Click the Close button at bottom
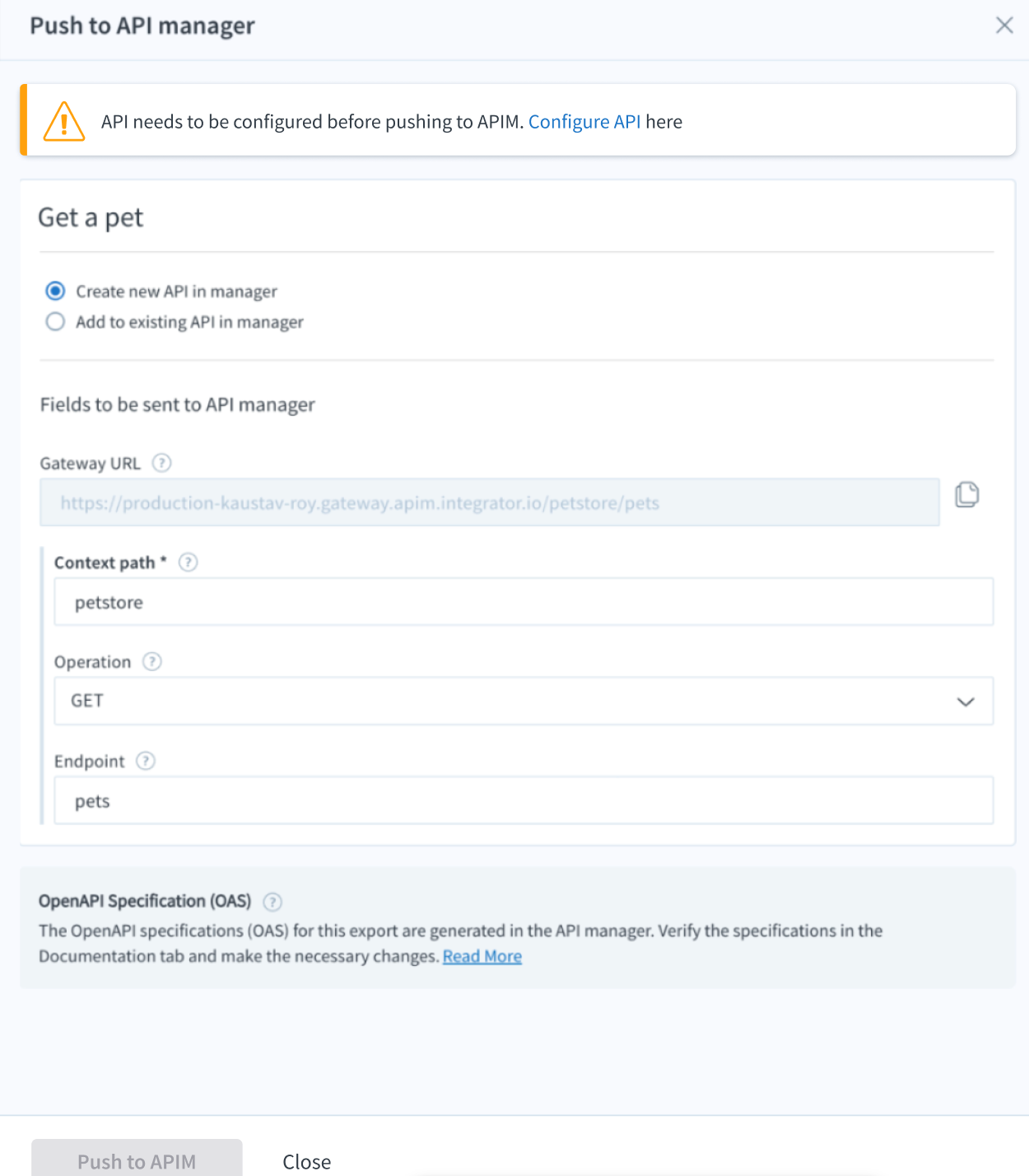The width and height of the screenshot is (1029, 1176). pos(307,1162)
